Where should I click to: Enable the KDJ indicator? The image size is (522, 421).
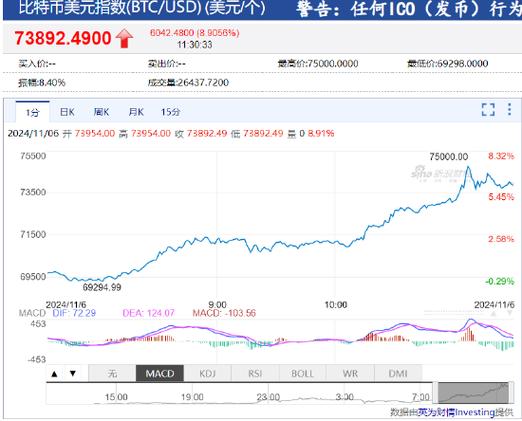pyautogui.click(x=207, y=373)
